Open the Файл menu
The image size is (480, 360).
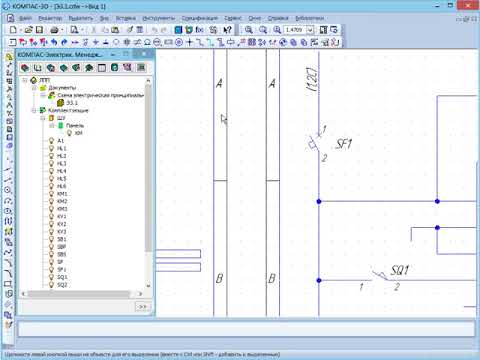pyautogui.click(x=25, y=18)
